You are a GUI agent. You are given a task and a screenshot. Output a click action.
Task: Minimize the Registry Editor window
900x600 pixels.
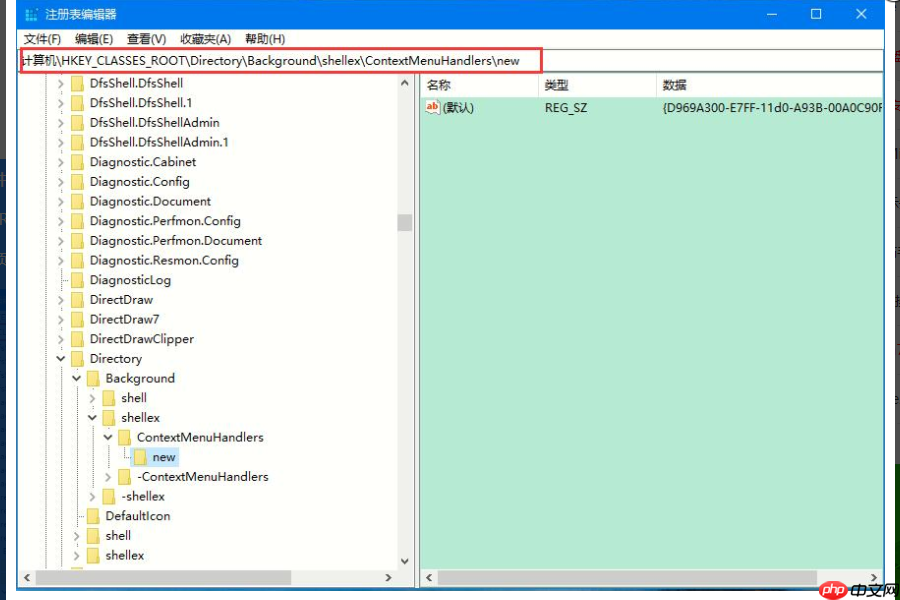(x=772, y=14)
